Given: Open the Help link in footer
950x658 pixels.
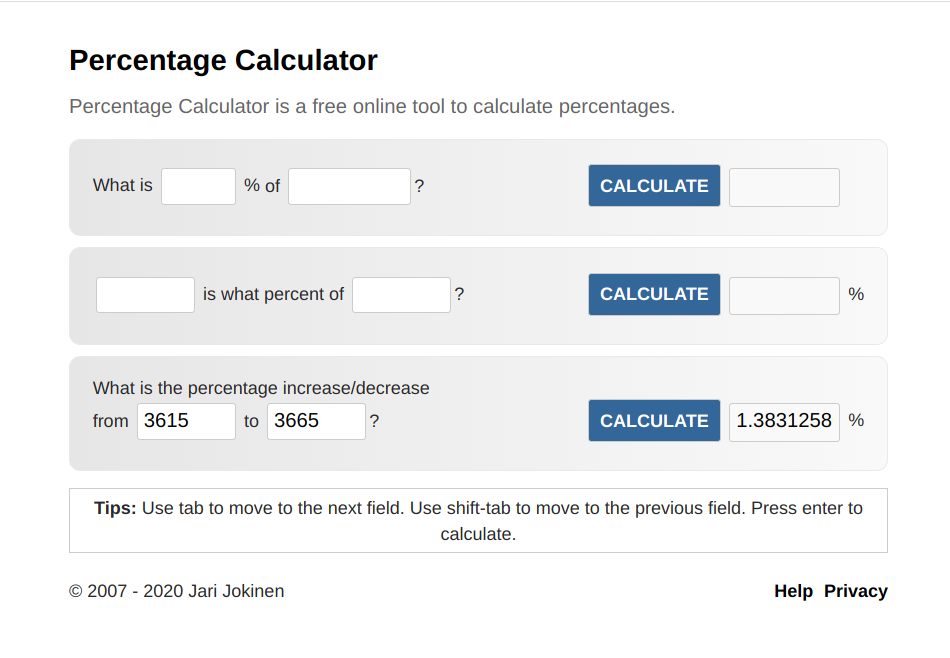Looking at the screenshot, I should click(x=793, y=591).
